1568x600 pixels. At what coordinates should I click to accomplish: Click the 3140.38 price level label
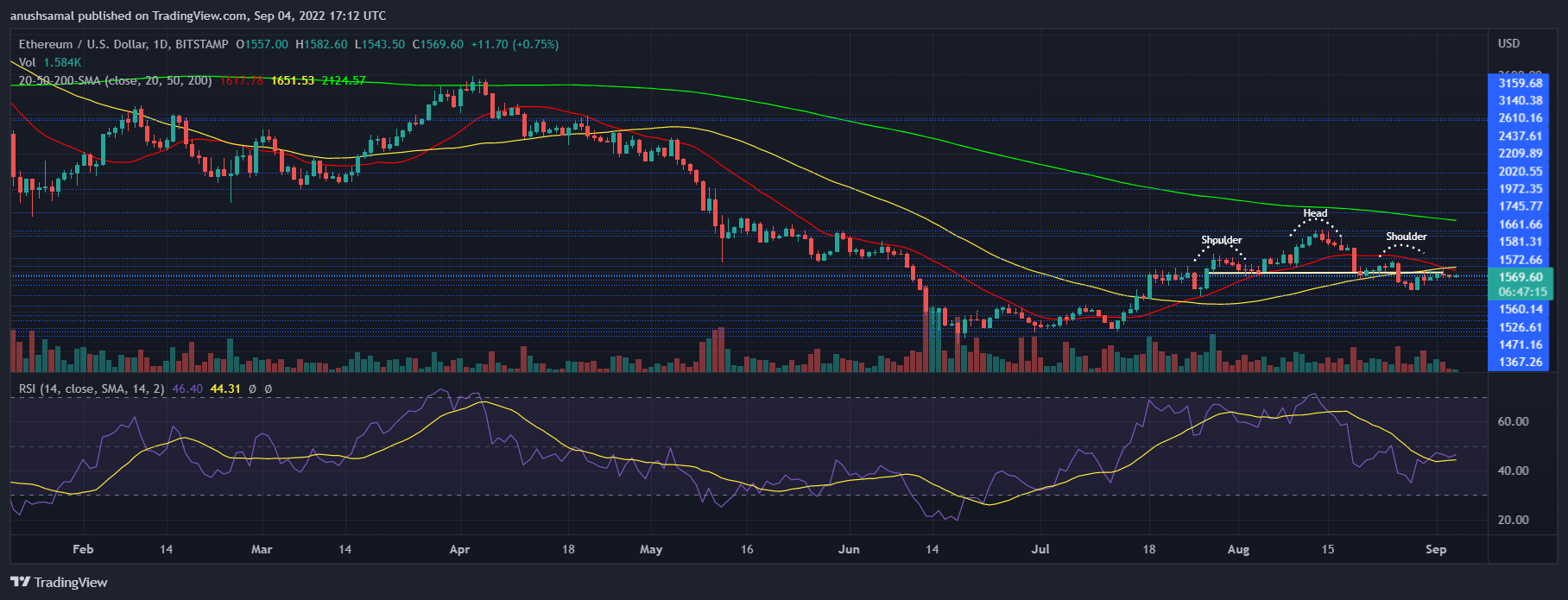tap(1521, 101)
